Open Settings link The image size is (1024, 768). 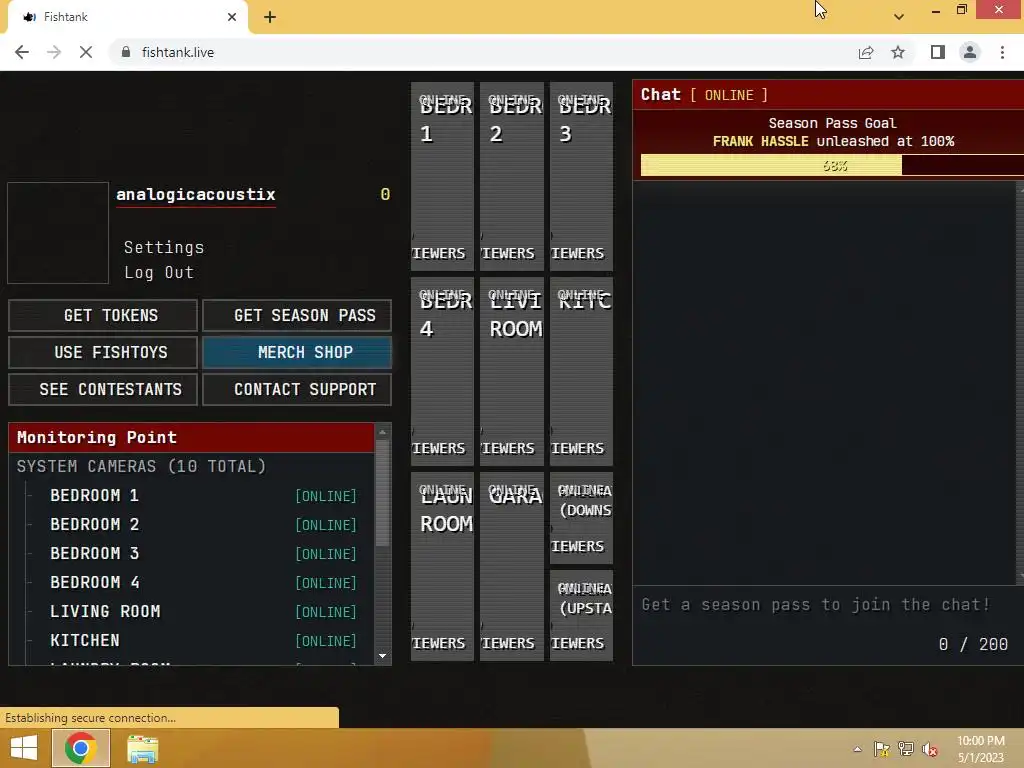pyautogui.click(x=164, y=248)
